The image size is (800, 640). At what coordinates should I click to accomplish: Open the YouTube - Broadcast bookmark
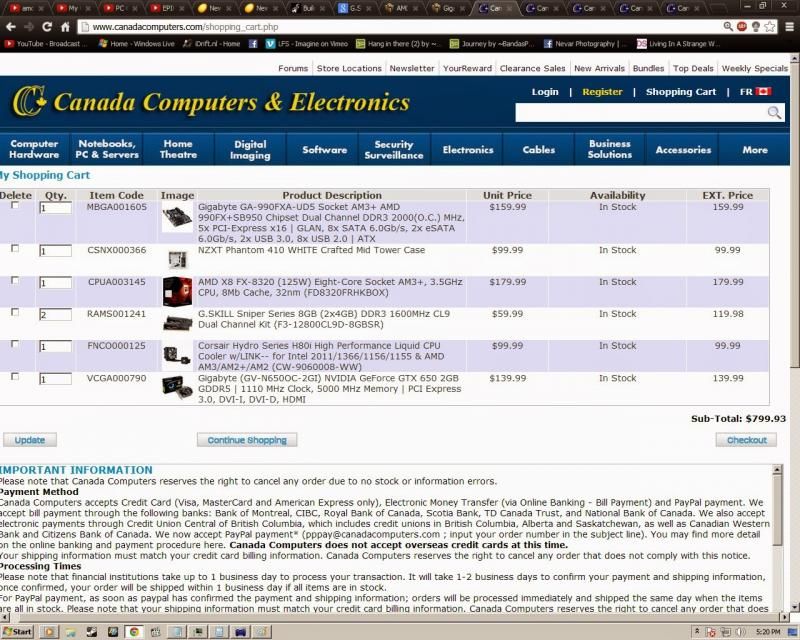[x=46, y=44]
